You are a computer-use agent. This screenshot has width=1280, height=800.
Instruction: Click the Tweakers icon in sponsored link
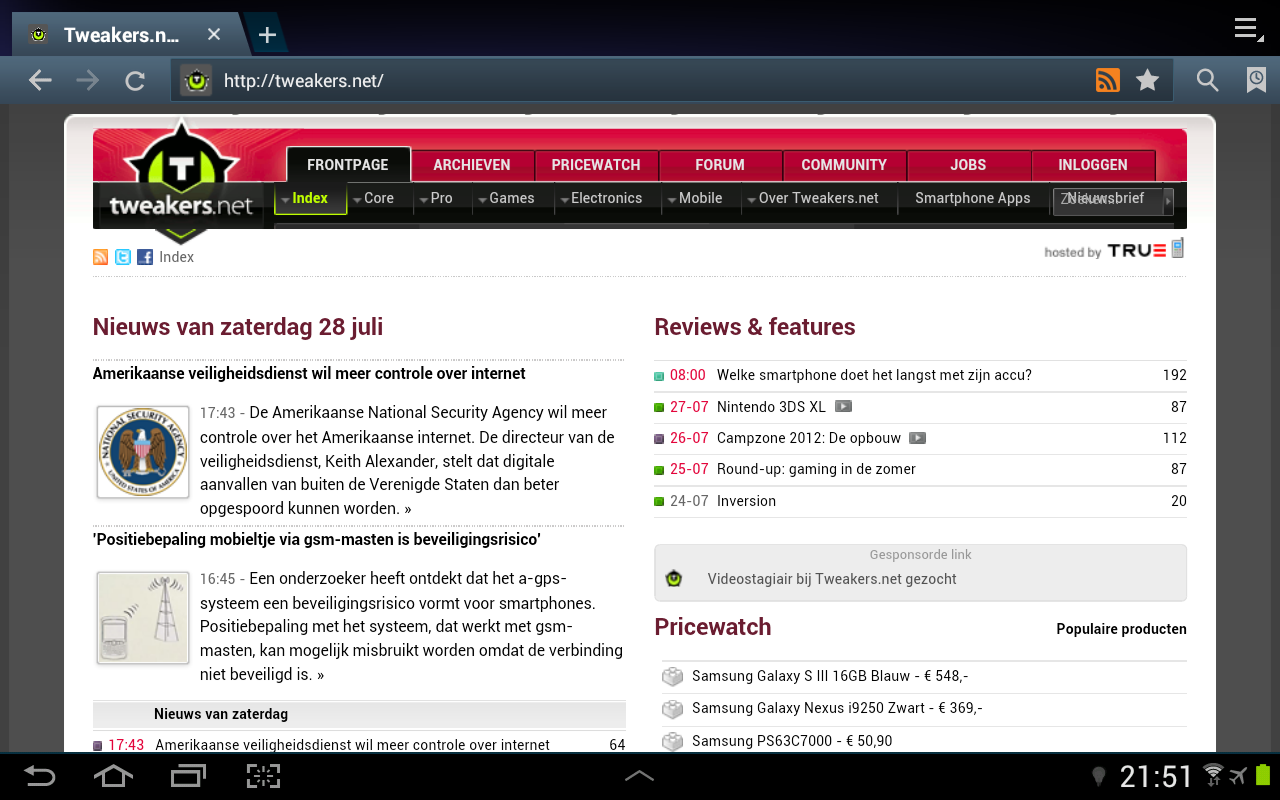point(674,578)
